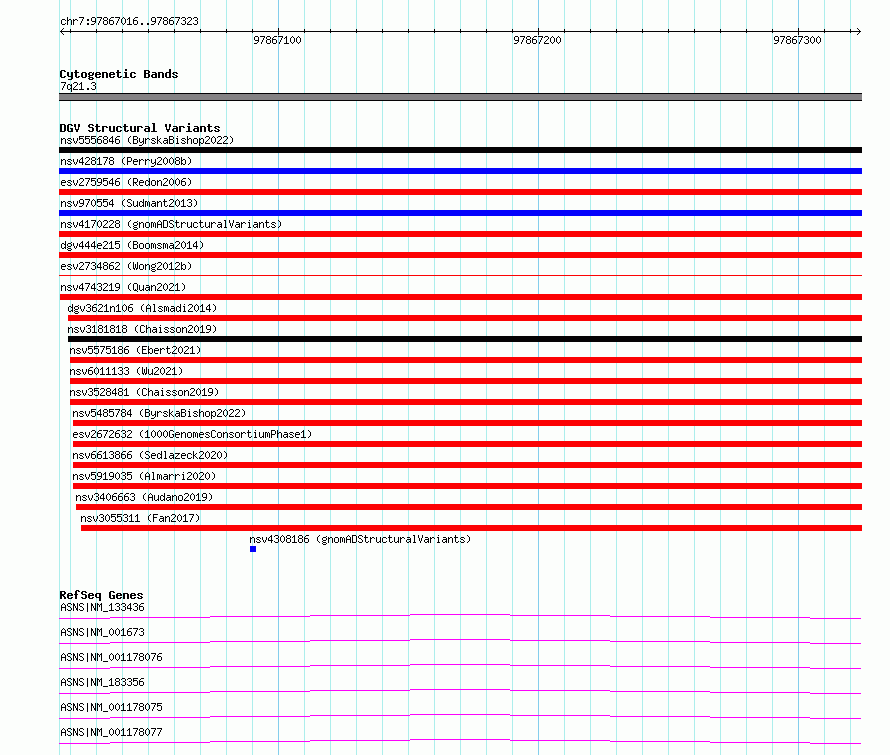Click the right arrow of the coordinate ruler

point(858,31)
